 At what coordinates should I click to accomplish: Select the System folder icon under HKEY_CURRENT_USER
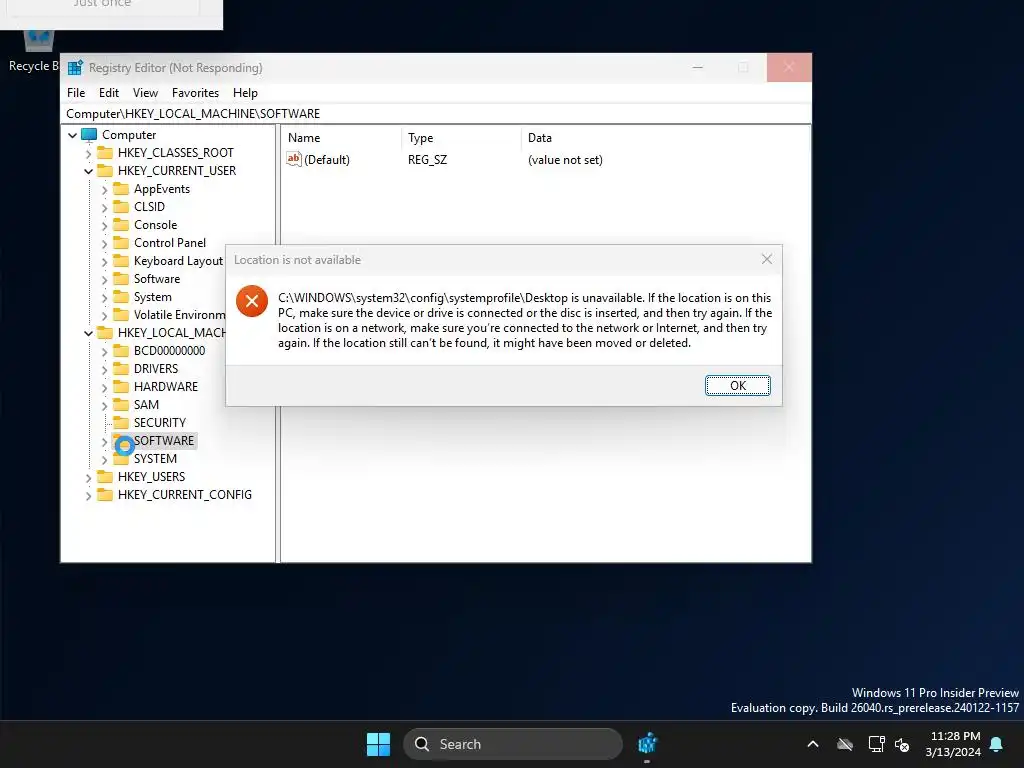click(x=121, y=296)
